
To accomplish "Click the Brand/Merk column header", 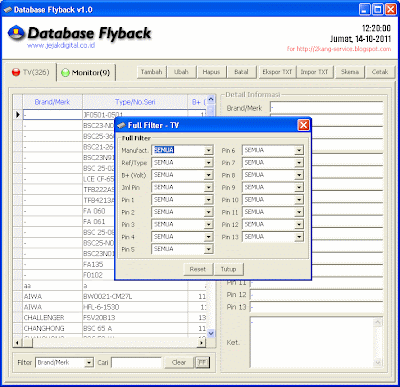I will pos(52,102).
